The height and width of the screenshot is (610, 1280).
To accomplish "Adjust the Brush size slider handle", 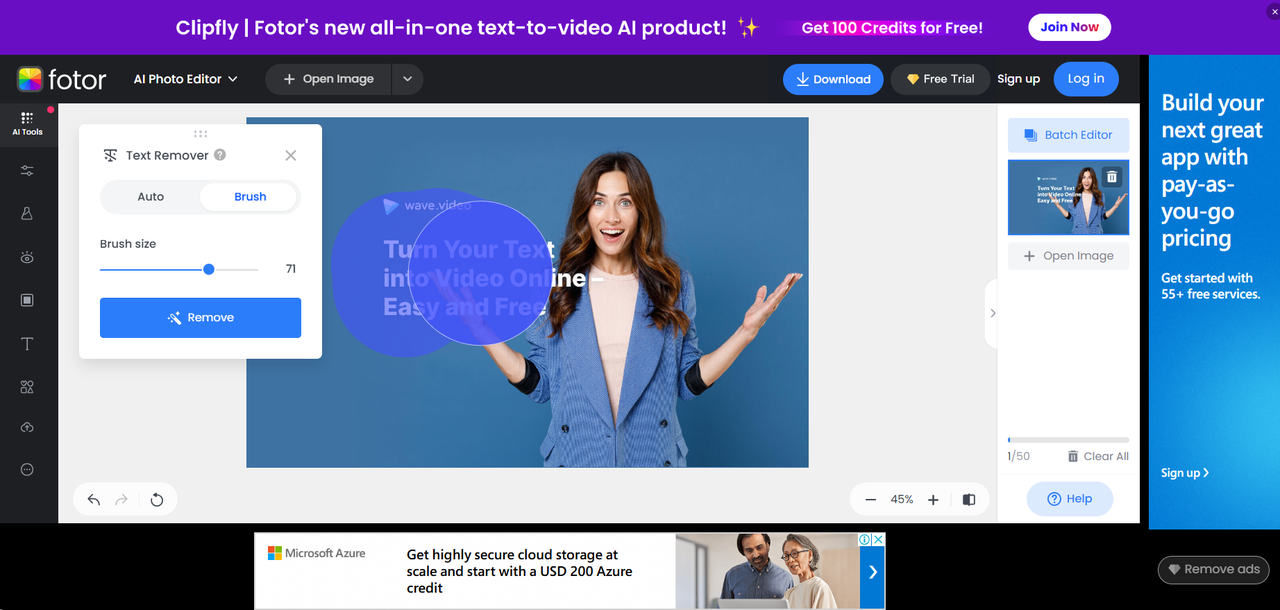I will (209, 269).
